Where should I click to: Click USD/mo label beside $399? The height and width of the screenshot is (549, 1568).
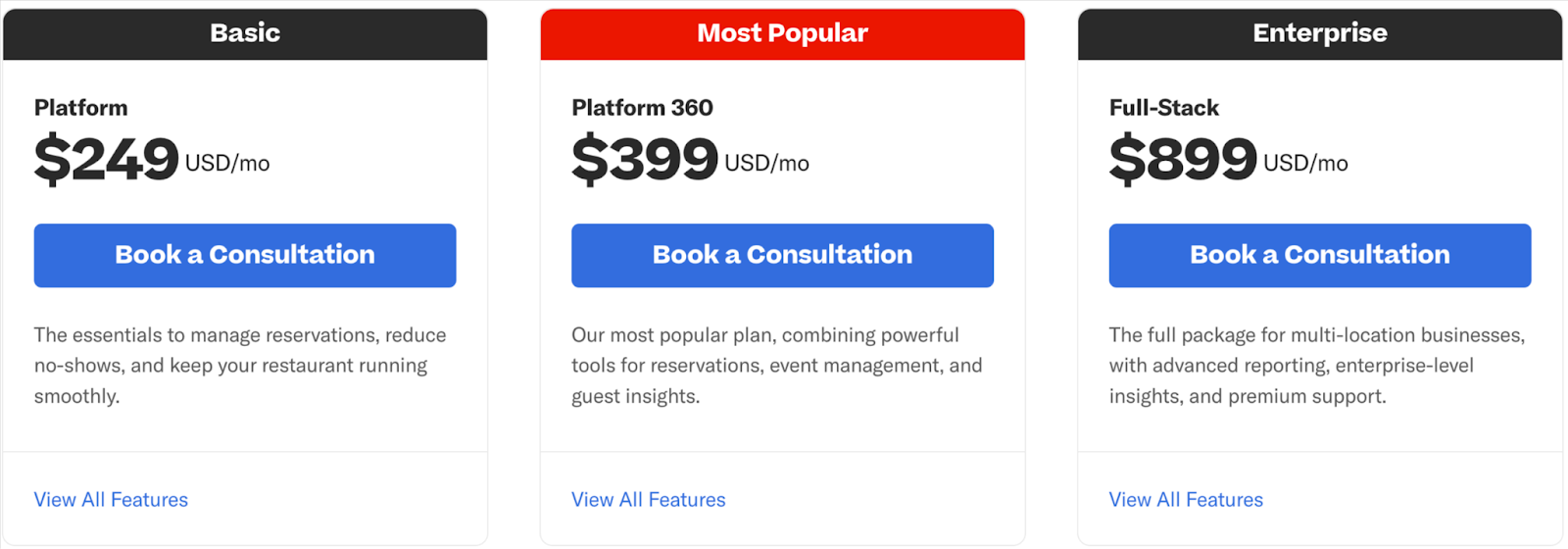pyautogui.click(x=766, y=164)
